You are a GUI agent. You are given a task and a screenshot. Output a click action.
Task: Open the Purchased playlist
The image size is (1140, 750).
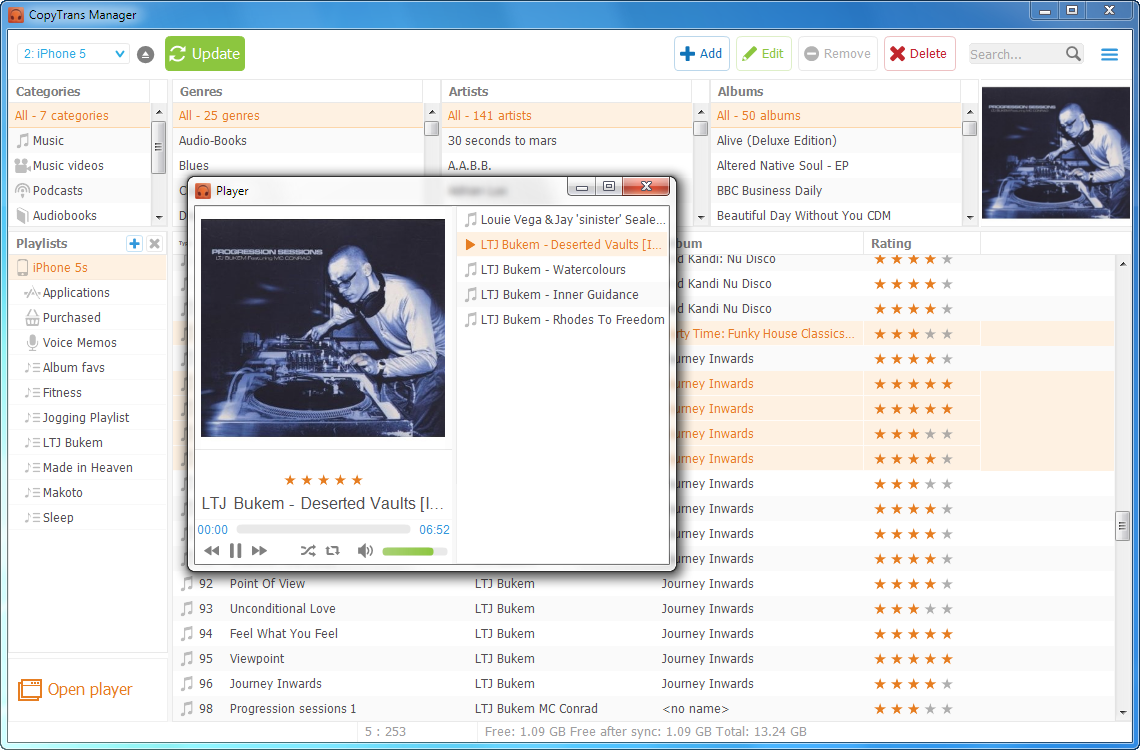[89, 318]
